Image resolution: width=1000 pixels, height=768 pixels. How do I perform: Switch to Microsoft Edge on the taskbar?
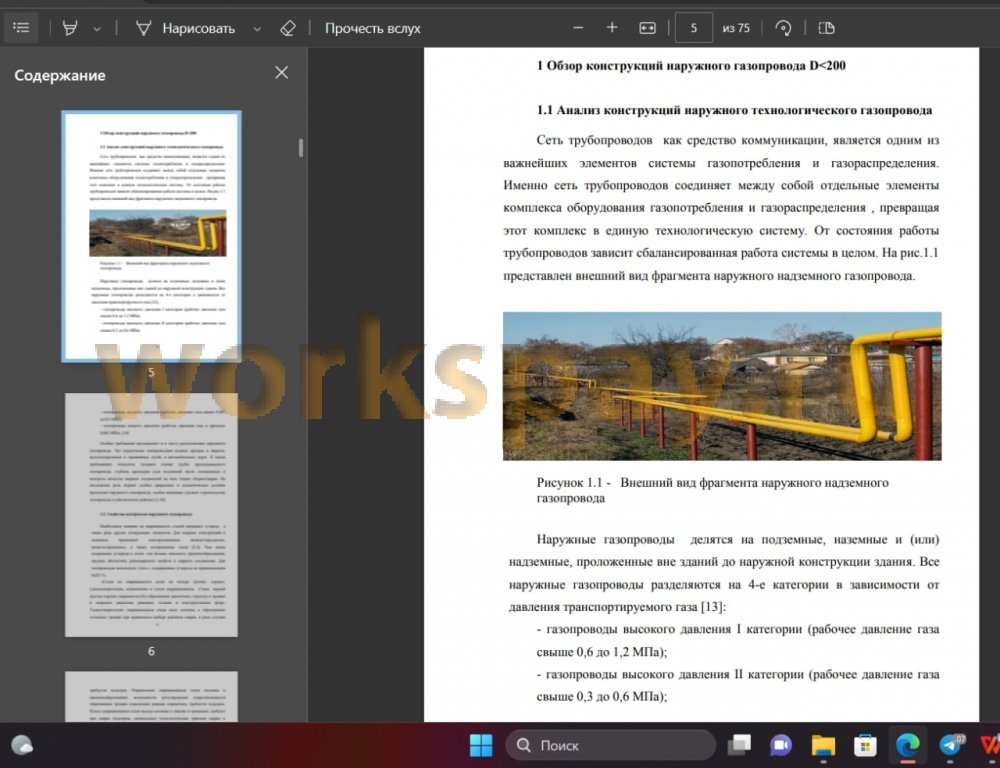pos(908,745)
